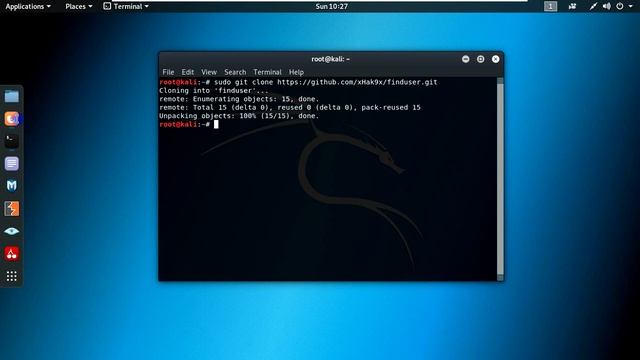
Task: Open the screen recorder tray icon
Action: pyautogui.click(x=572, y=6)
